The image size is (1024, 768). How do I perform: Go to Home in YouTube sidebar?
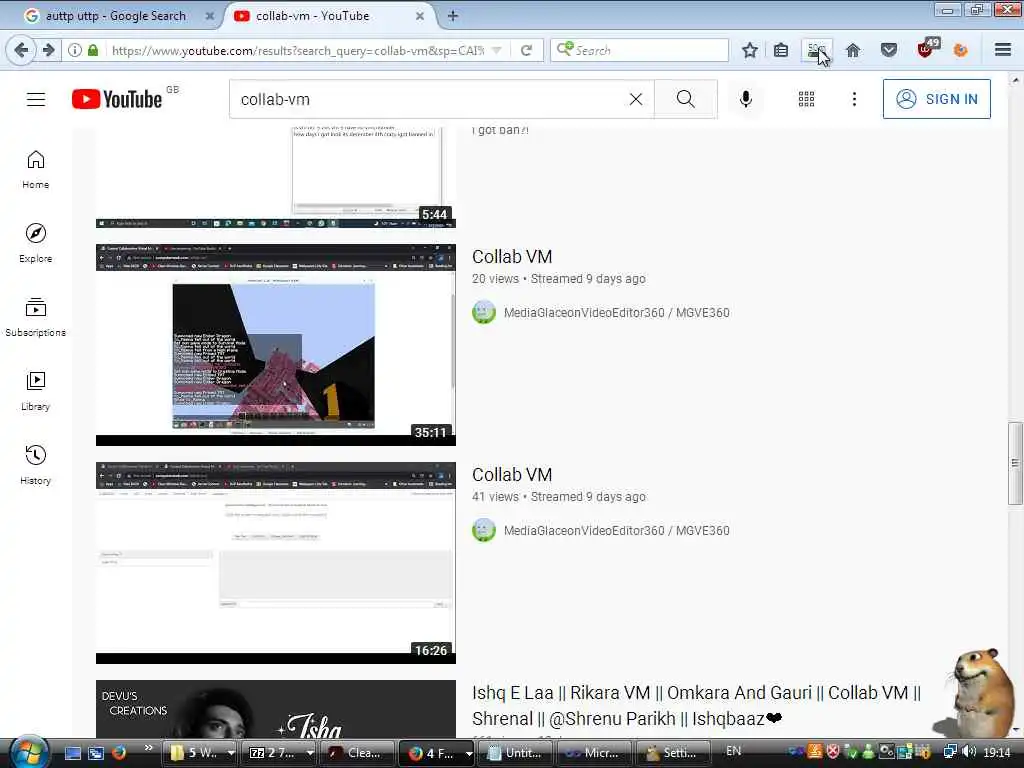point(36,170)
